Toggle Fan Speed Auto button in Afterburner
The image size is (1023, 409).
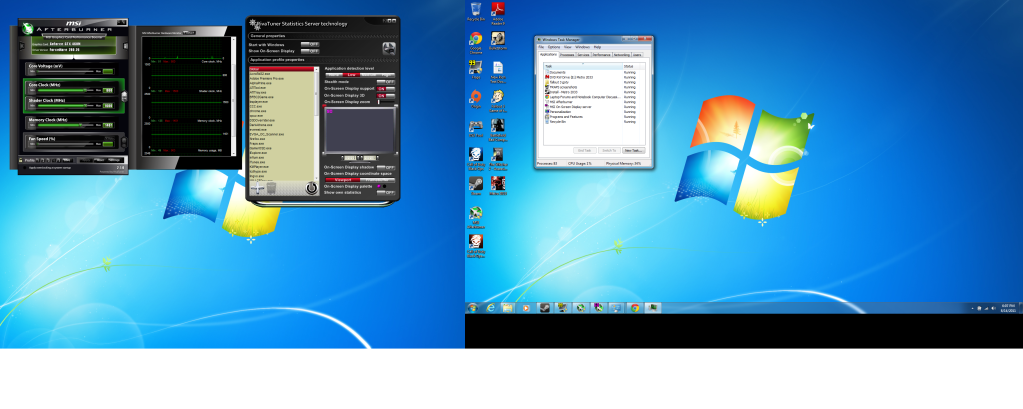coord(109,139)
